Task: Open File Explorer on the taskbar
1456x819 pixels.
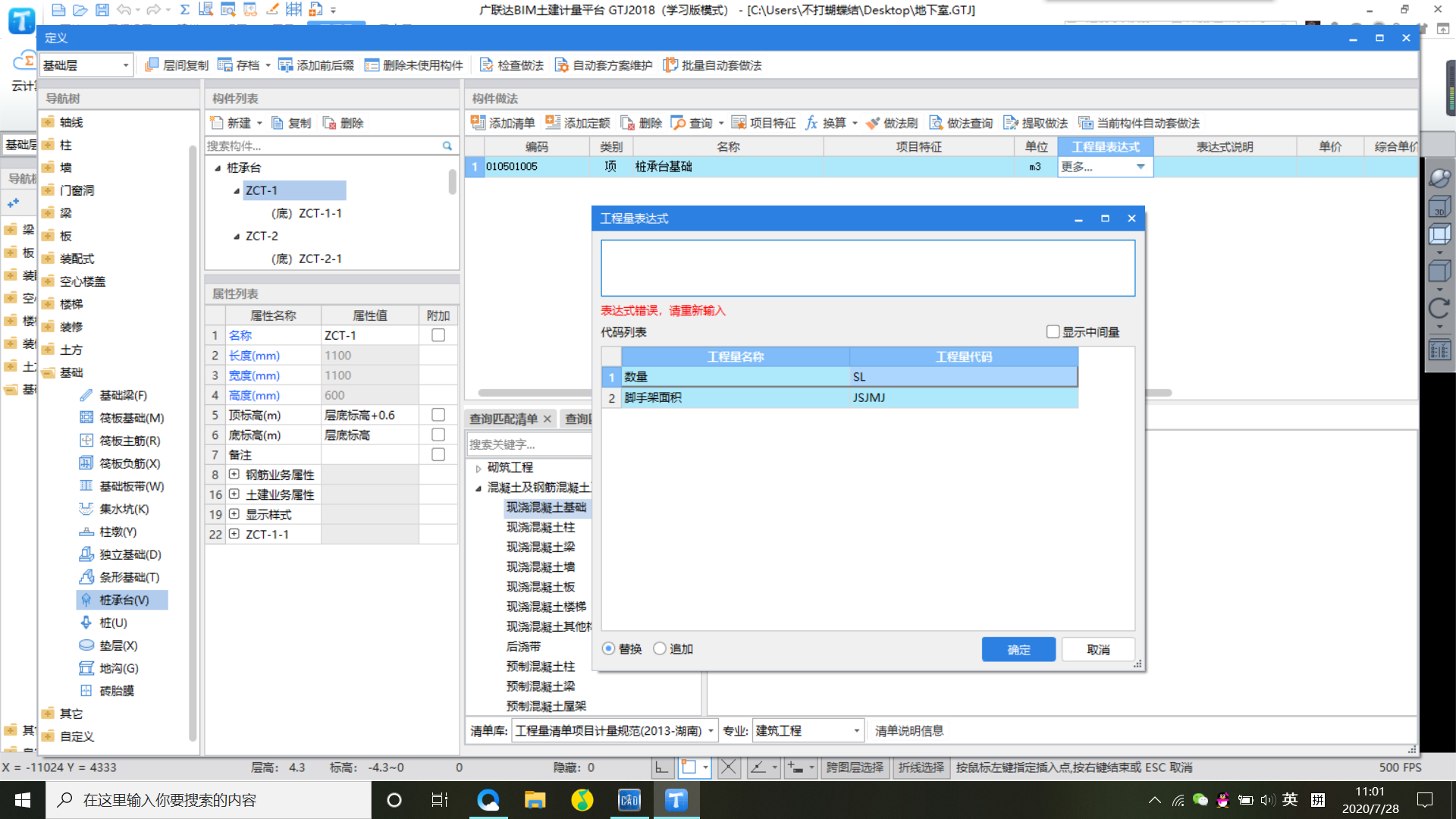Action: (535, 800)
